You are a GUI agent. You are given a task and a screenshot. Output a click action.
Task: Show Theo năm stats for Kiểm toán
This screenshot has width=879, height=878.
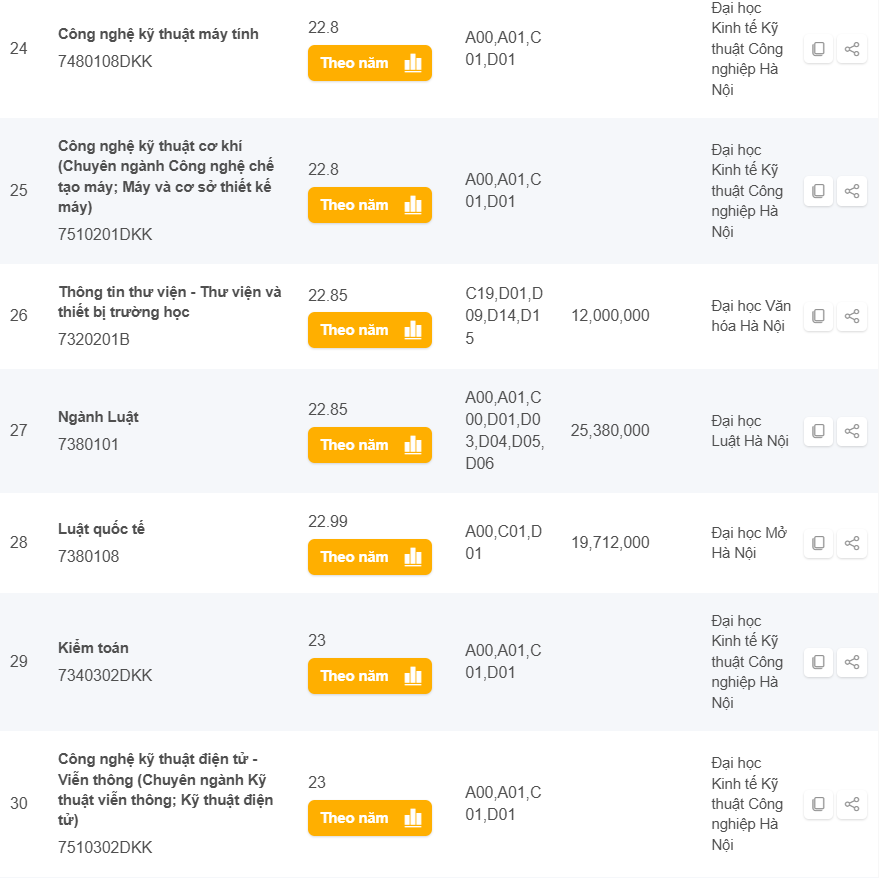pyautogui.click(x=369, y=676)
